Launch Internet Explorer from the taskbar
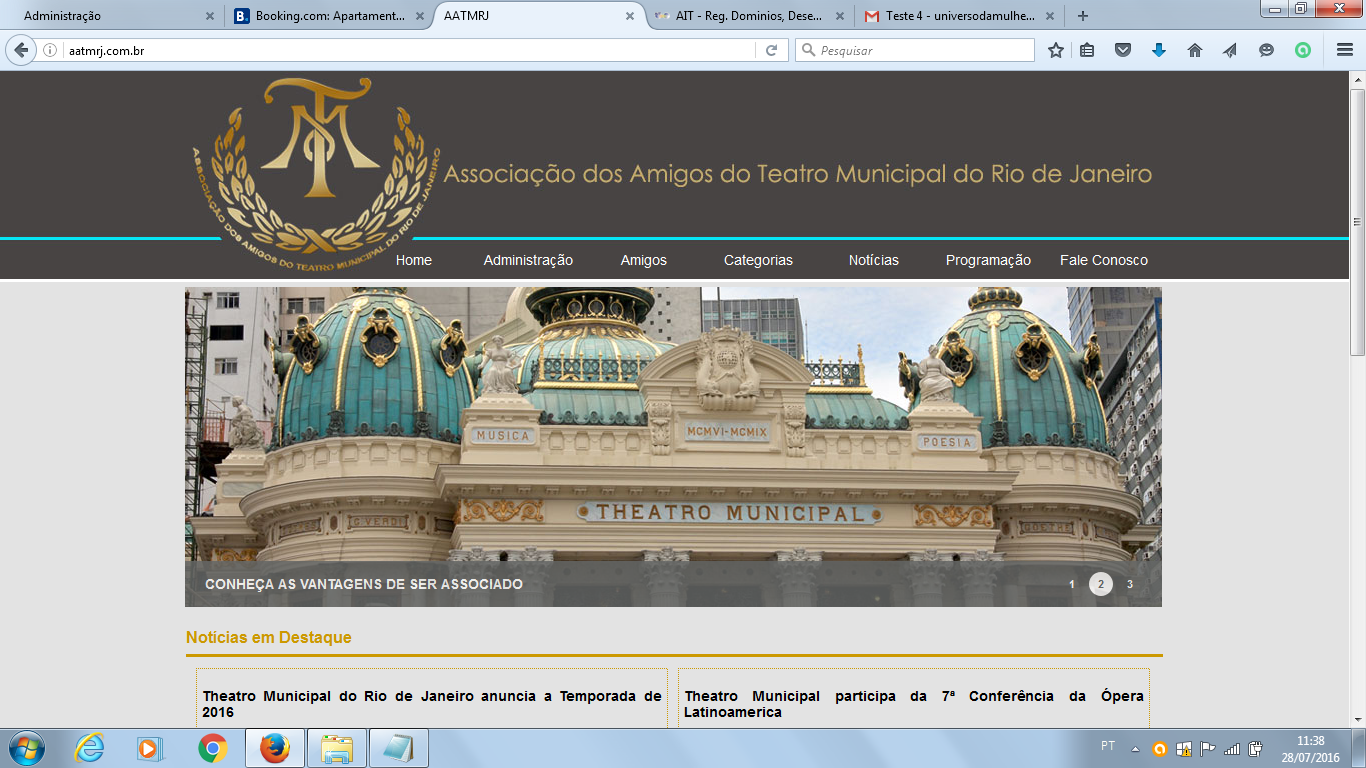Viewport: 1366px width, 768px height. click(x=89, y=748)
